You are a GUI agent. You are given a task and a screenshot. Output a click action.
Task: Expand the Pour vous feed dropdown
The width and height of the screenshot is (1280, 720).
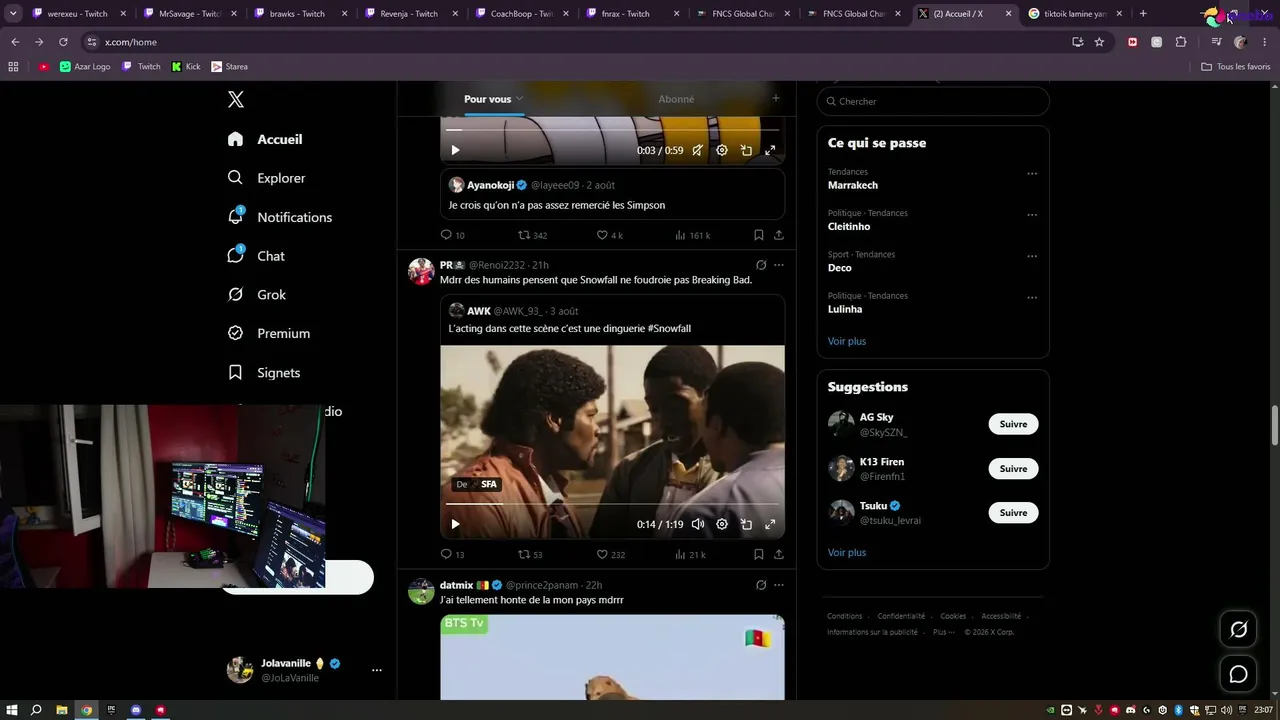[x=519, y=99]
